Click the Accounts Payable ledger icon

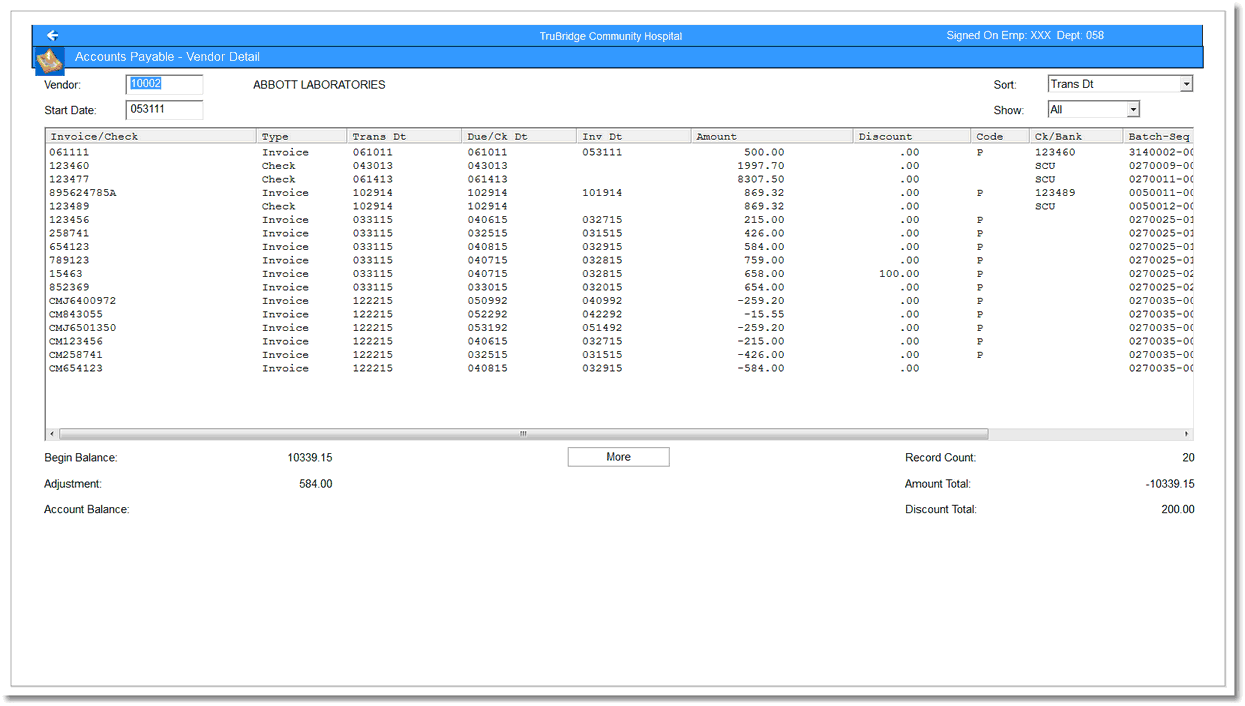pos(50,60)
